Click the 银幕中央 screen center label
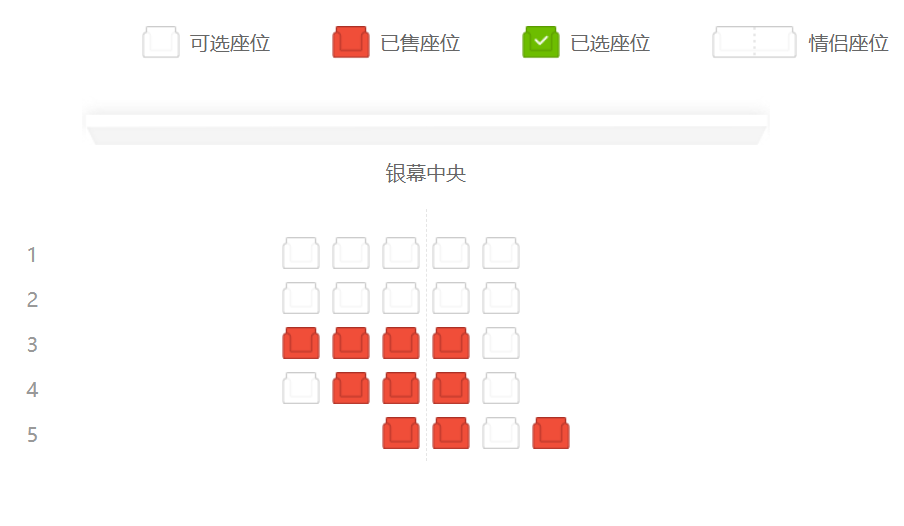This screenshot has width=904, height=526. click(425, 173)
